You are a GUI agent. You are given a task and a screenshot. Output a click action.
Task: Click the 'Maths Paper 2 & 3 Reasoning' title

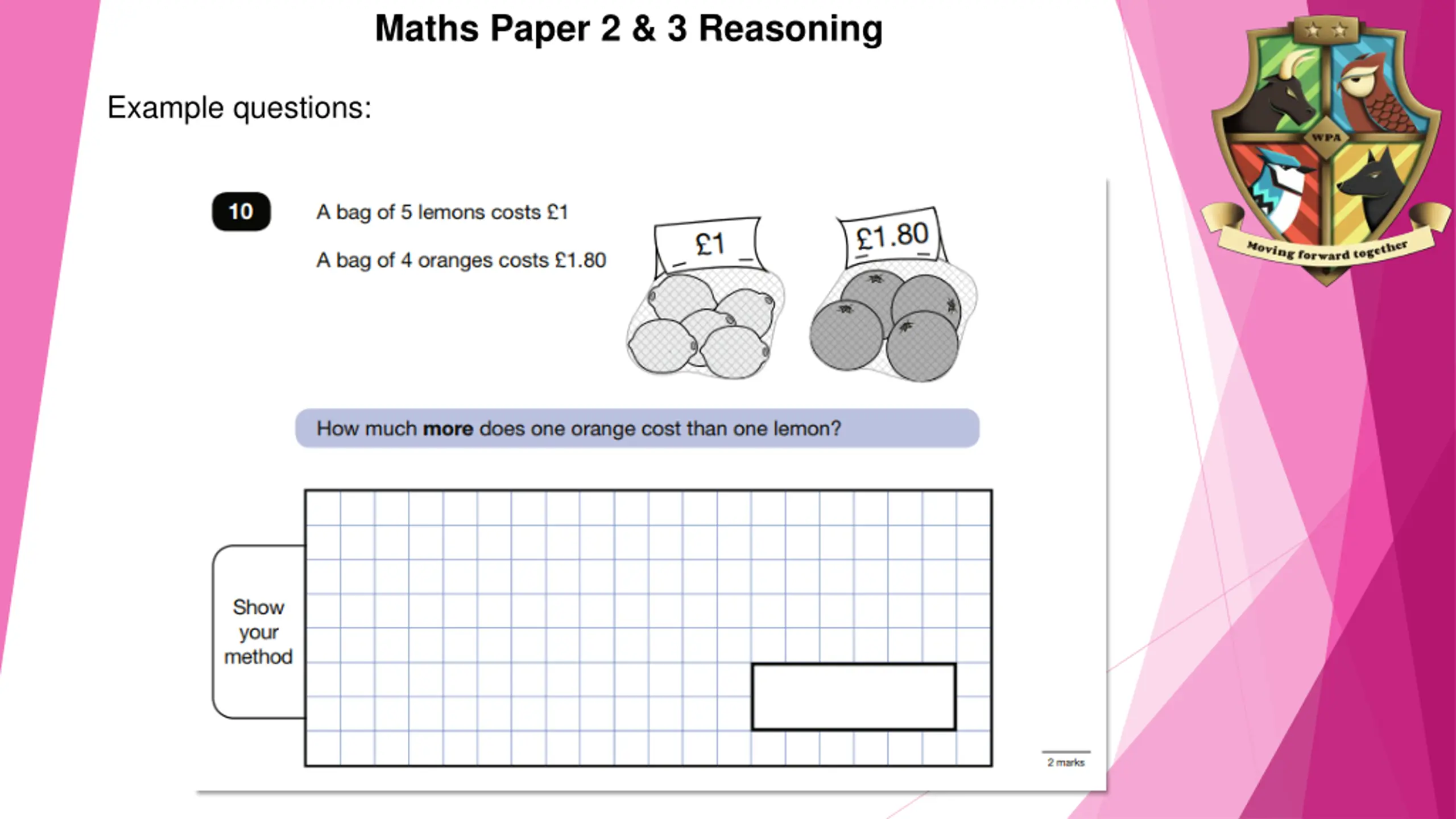coord(628,29)
